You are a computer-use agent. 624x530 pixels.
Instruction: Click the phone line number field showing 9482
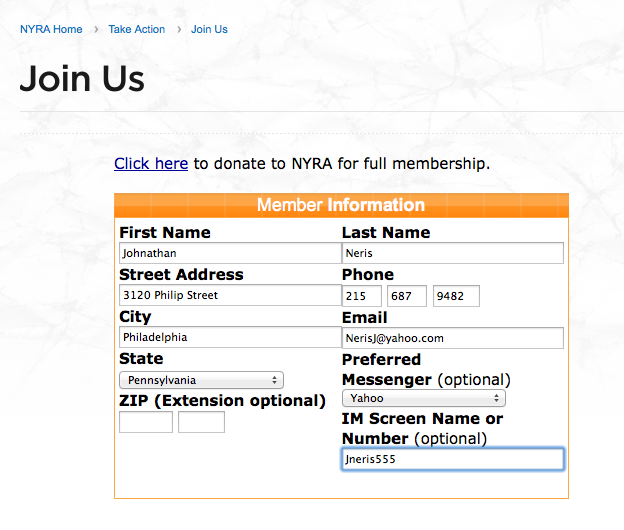[x=455, y=296]
